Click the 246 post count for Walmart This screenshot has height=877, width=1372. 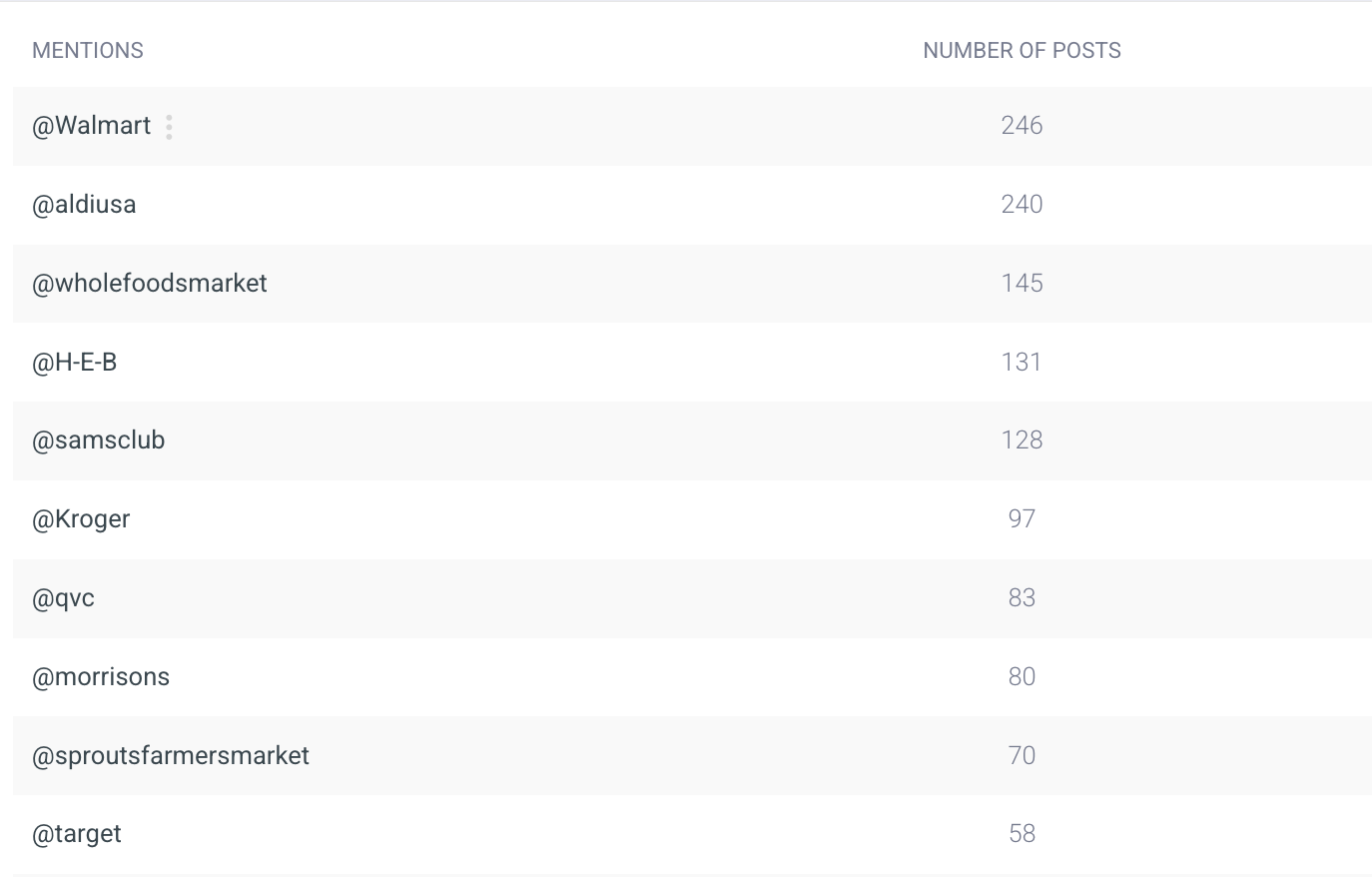pyautogui.click(x=1022, y=126)
